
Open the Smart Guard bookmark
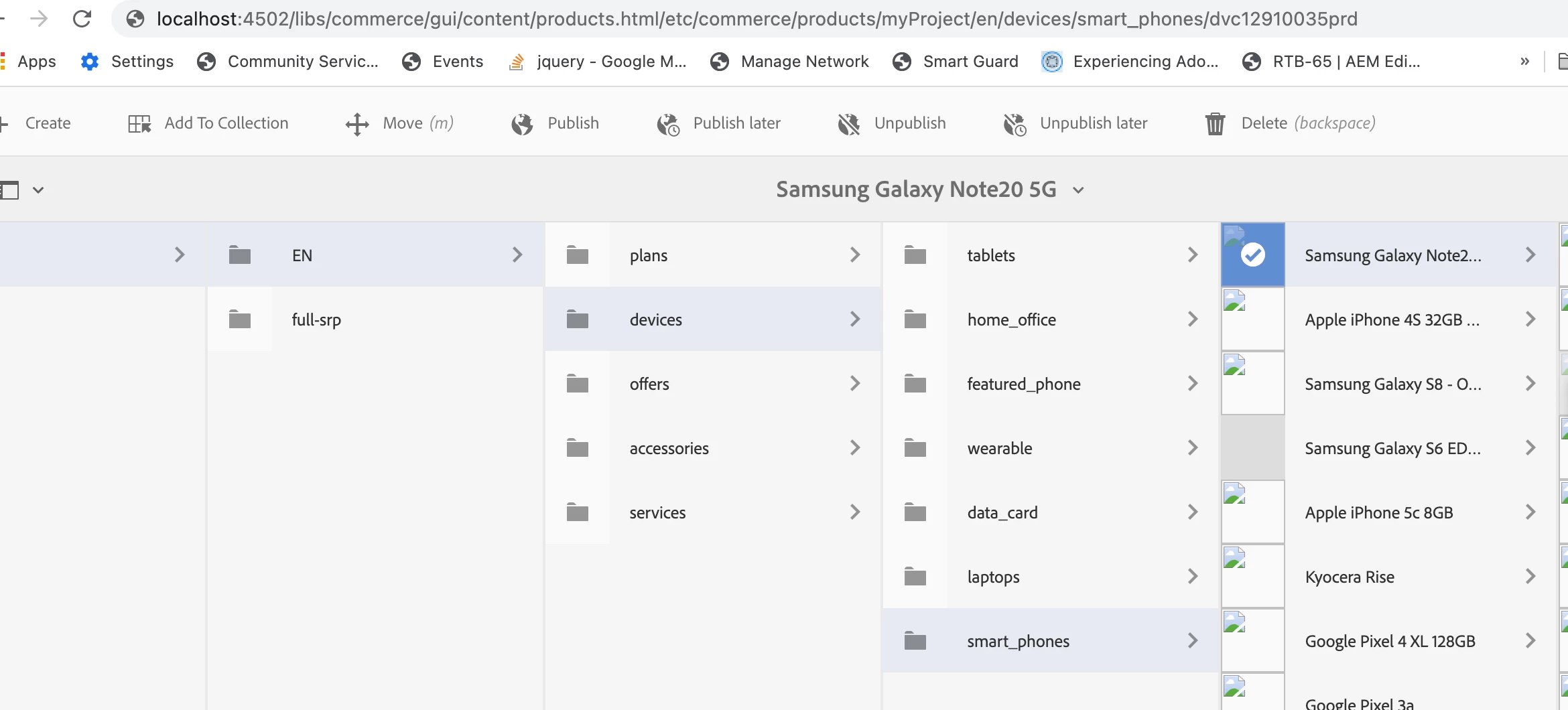956,62
